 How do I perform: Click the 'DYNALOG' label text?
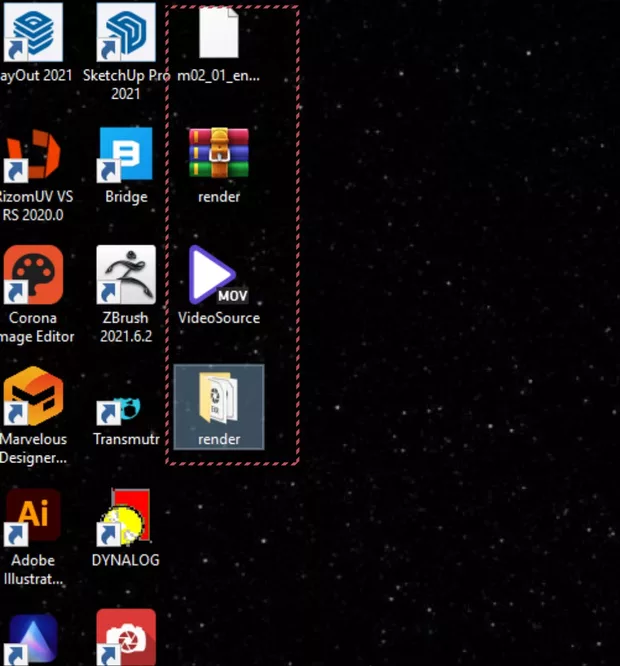(x=126, y=560)
